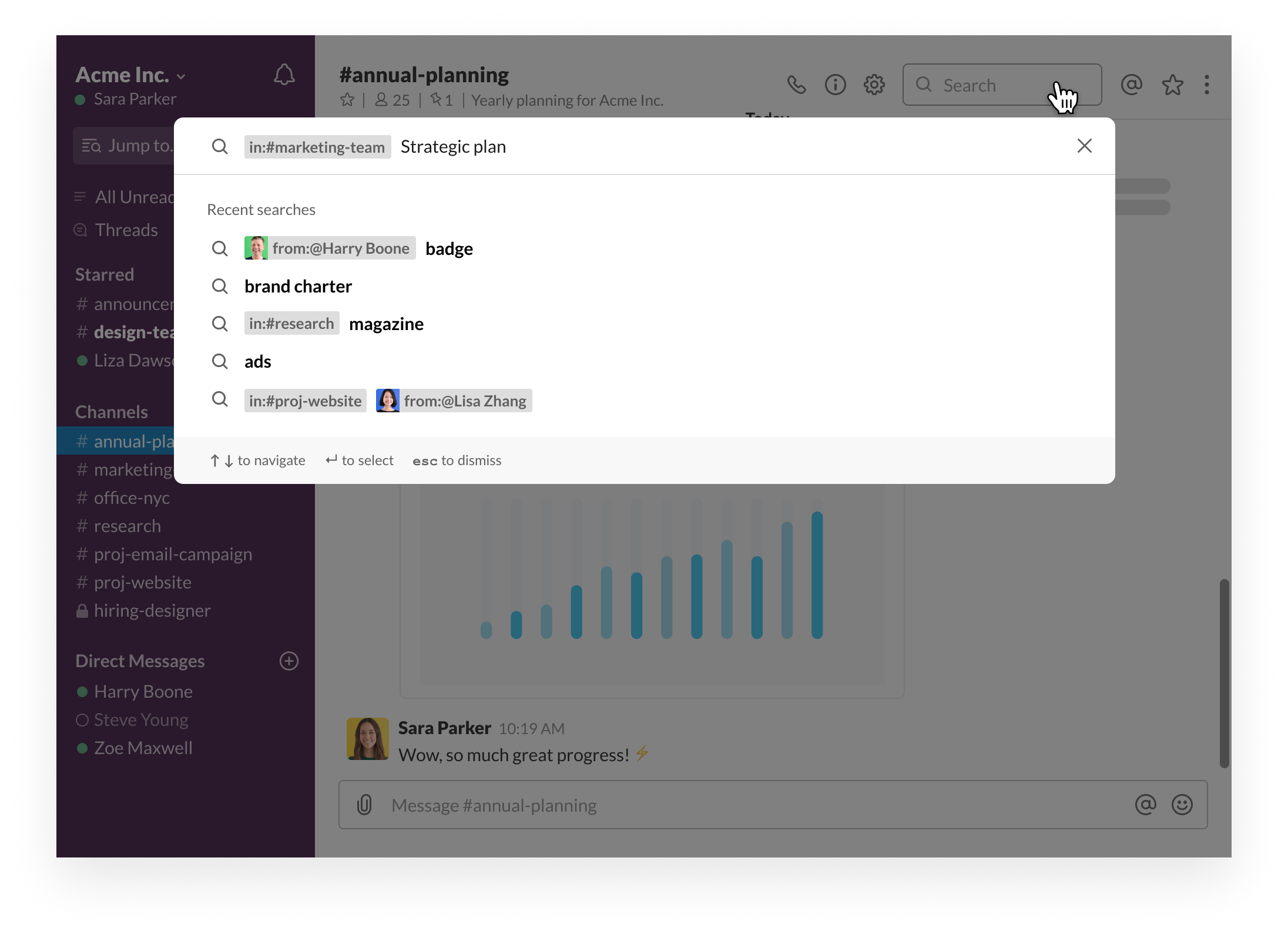The image size is (1288, 935).
Task: Close the search modal
Action: pos(1084,146)
